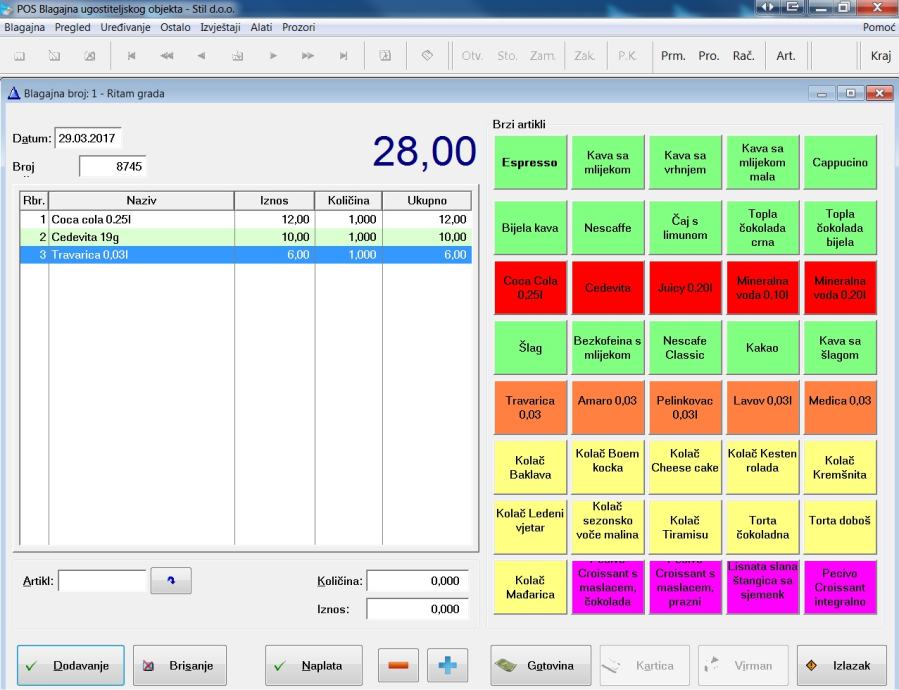
Task: Pay with Gotovina cash button
Action: point(541,665)
